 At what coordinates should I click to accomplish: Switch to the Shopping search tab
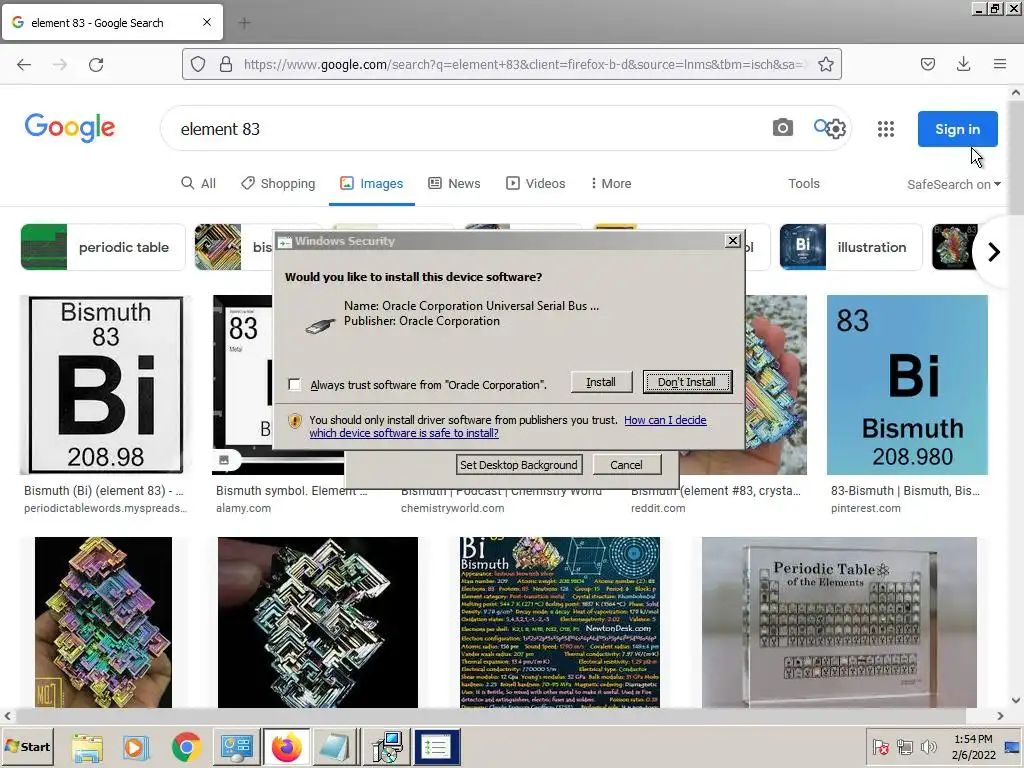278,184
